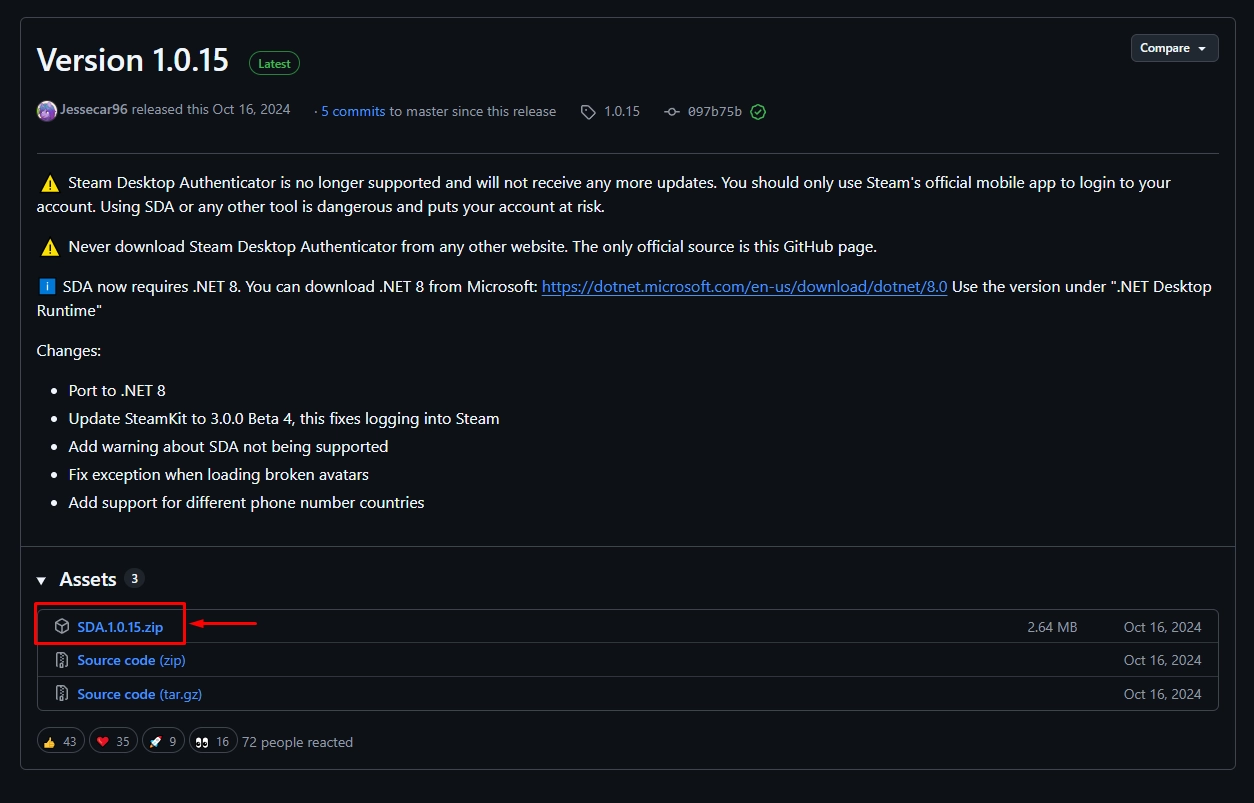This screenshot has width=1254, height=803.
Task: Click the package icon for SDA.1.0.15.zip
Action: coord(62,627)
